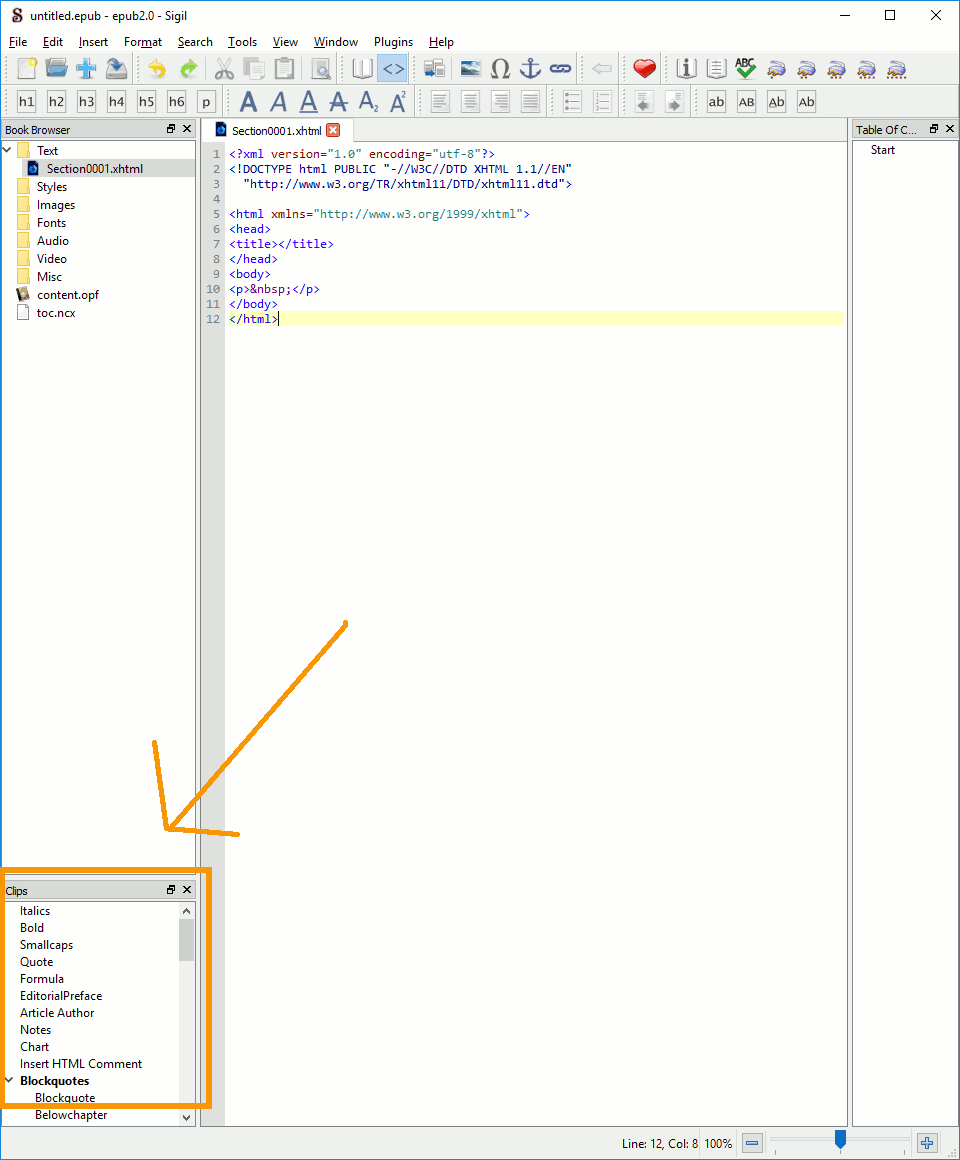Image resolution: width=960 pixels, height=1160 pixels.
Task: Close the Clips panel
Action: 187,890
